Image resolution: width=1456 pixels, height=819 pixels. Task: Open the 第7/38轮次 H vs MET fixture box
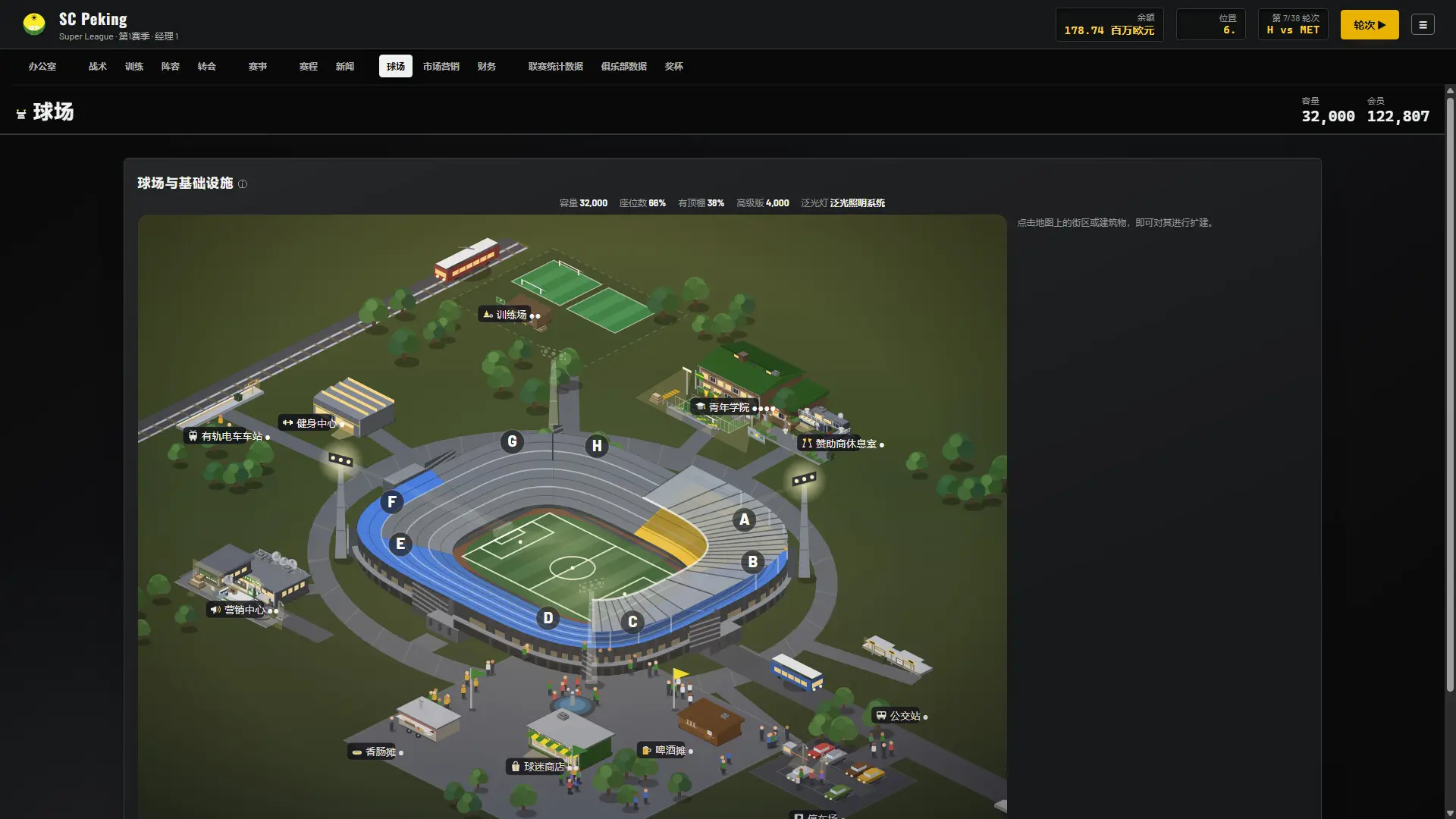click(x=1293, y=25)
